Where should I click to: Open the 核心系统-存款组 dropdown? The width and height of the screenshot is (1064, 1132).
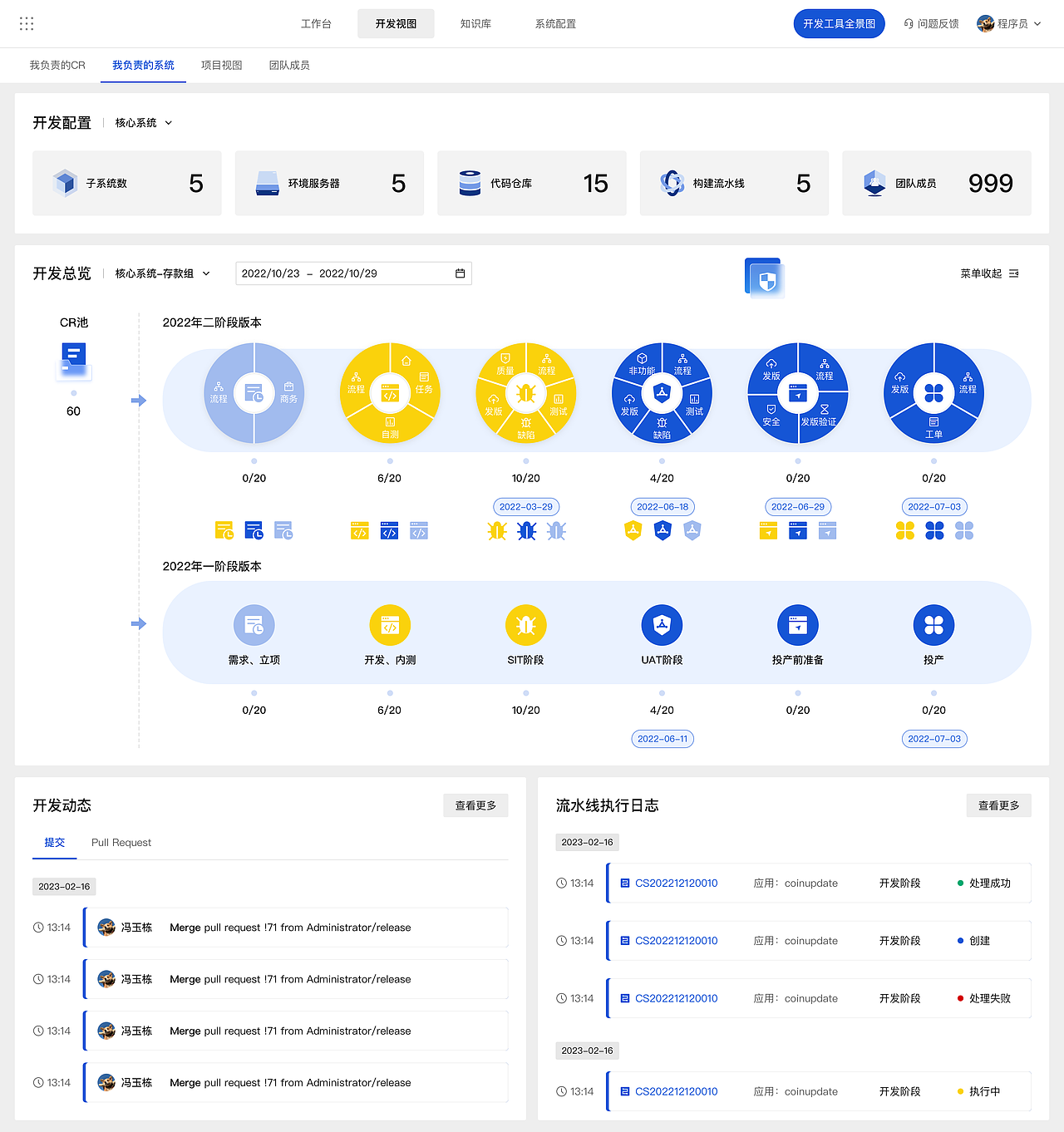click(x=163, y=273)
